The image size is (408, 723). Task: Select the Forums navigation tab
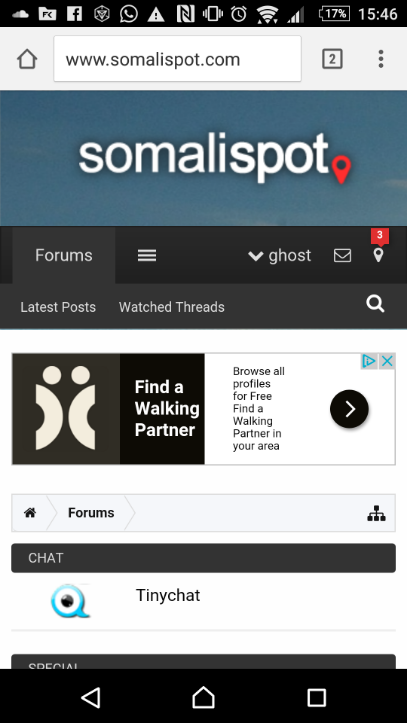coord(64,255)
